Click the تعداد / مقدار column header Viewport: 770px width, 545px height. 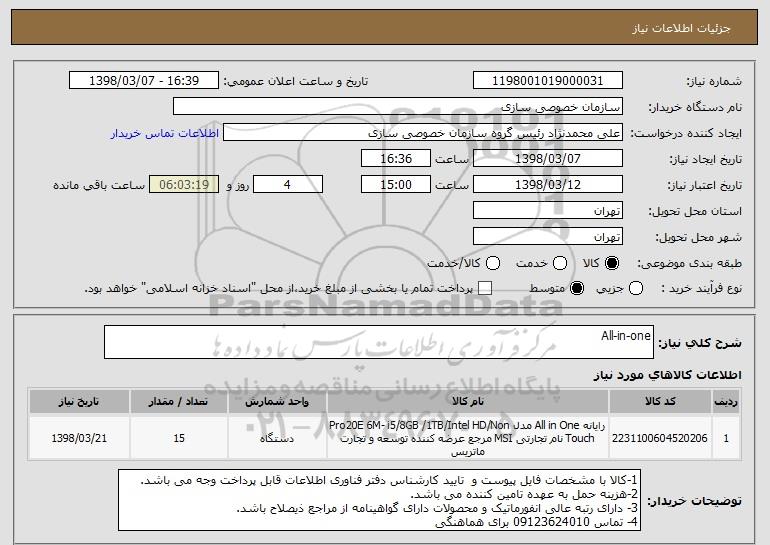click(179, 402)
